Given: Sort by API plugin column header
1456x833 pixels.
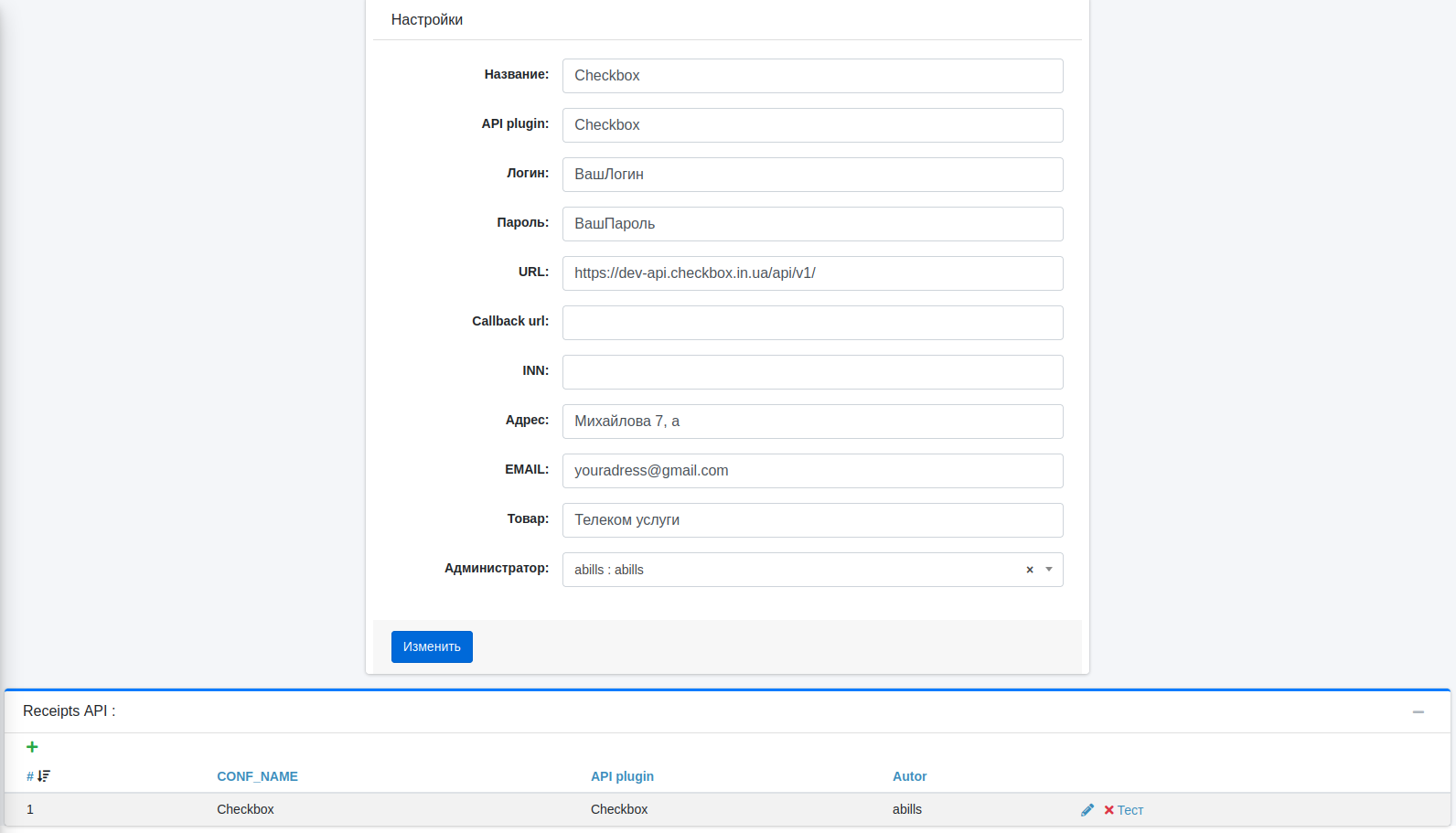Looking at the screenshot, I should (622, 776).
